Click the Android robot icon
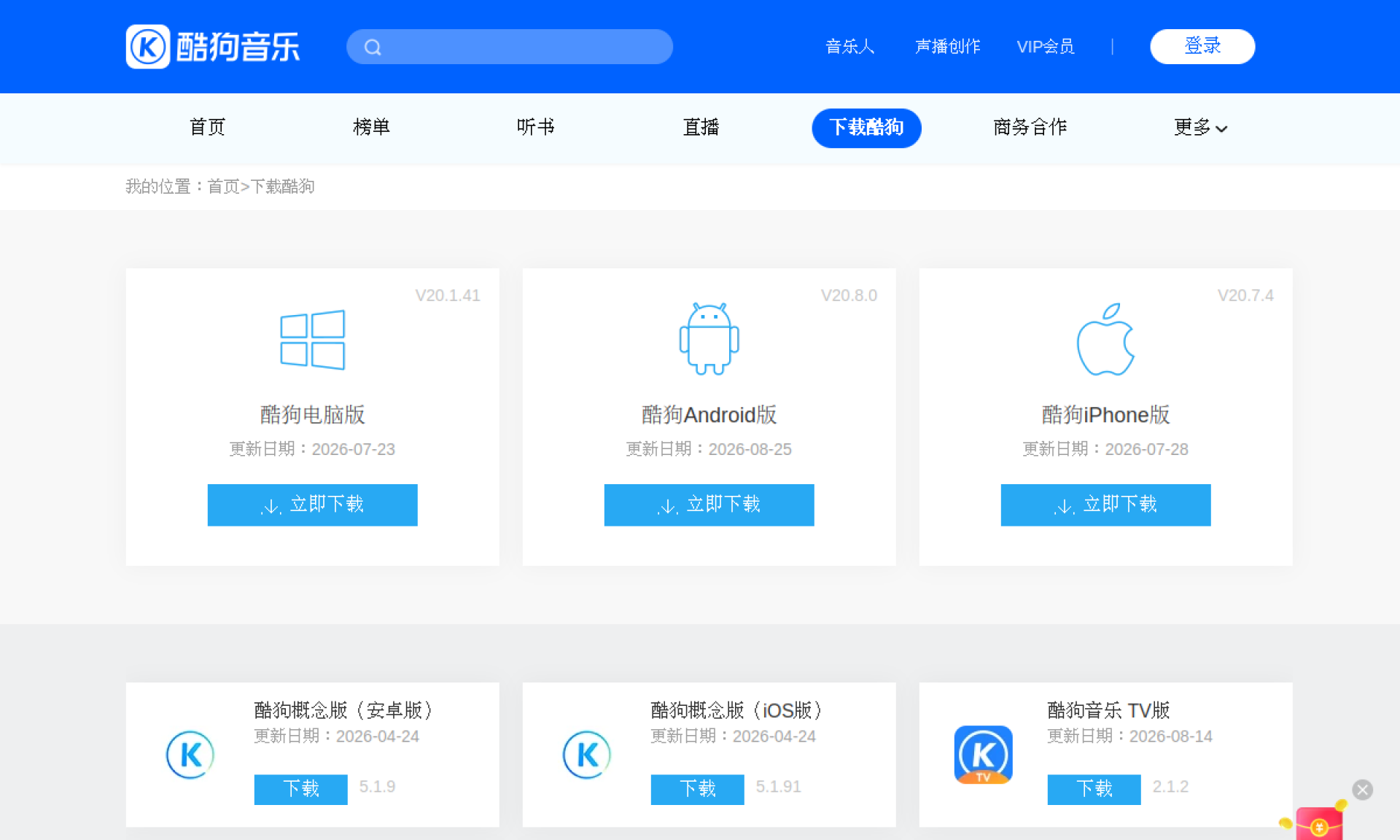This screenshot has width=1400, height=840. [x=709, y=339]
